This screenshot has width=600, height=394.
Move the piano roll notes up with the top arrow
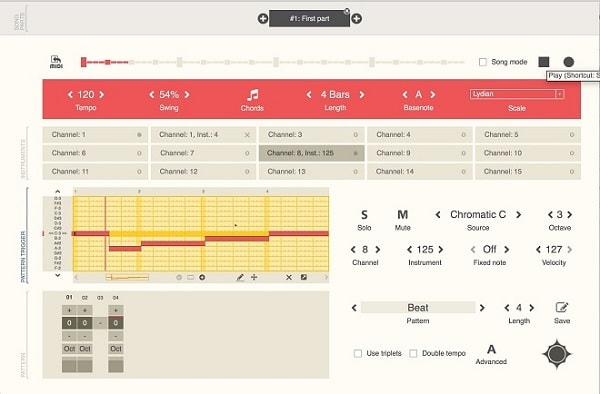click(x=57, y=191)
